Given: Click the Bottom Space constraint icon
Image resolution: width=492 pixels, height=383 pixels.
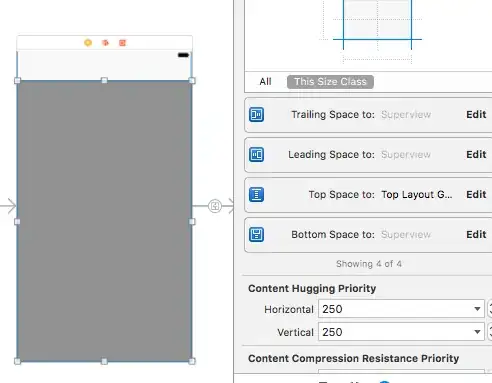Looking at the screenshot, I should click(256, 235).
